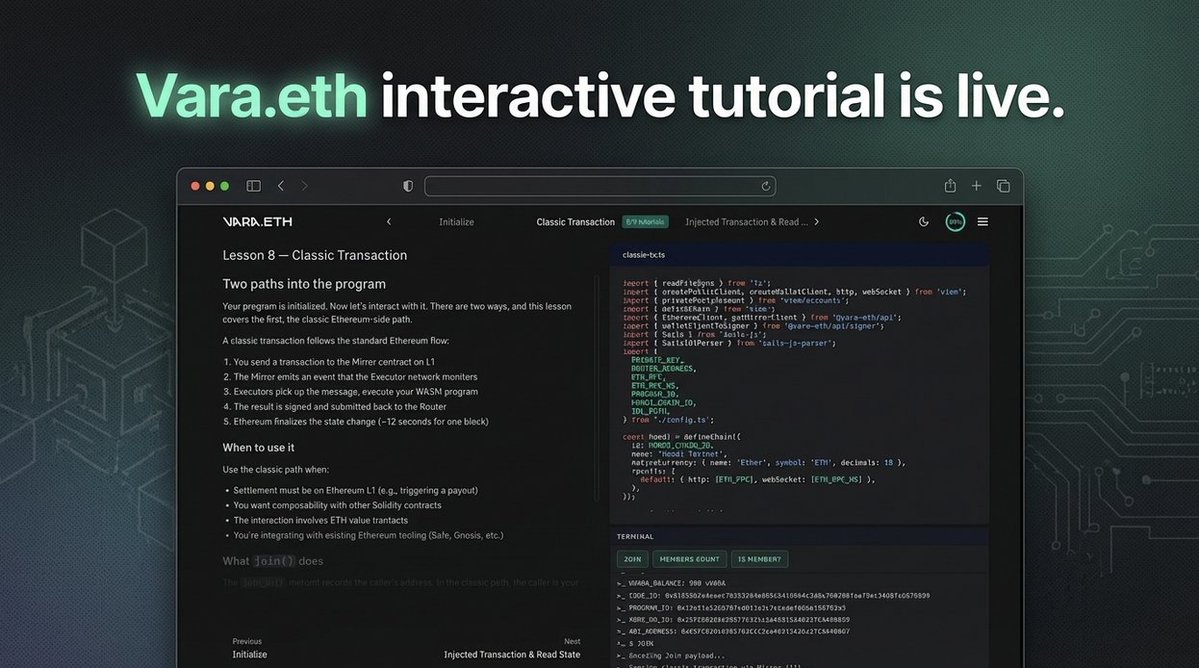
Task: Go forward with browser forward arrow
Action: point(304,186)
